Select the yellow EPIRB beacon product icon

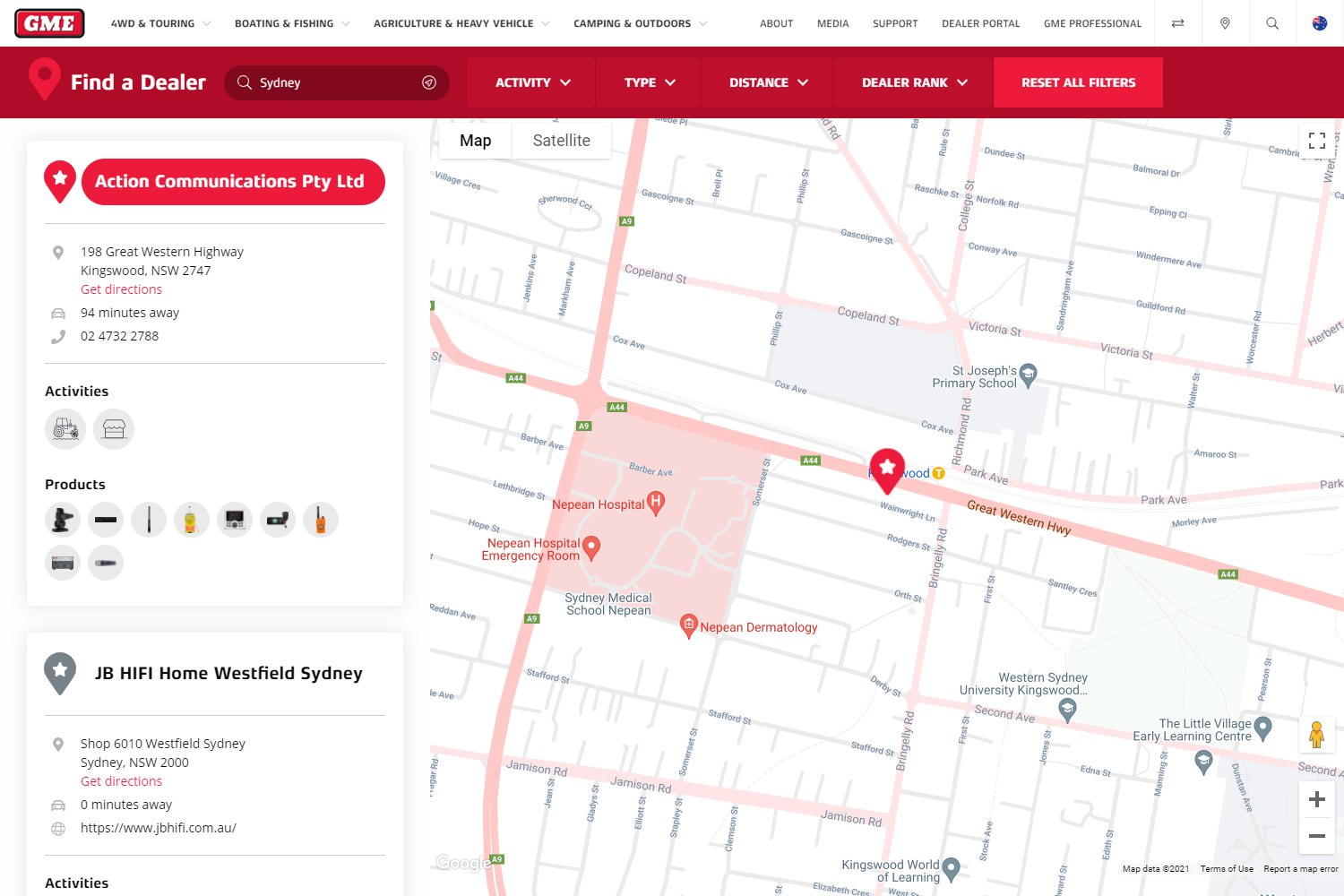[x=192, y=520]
